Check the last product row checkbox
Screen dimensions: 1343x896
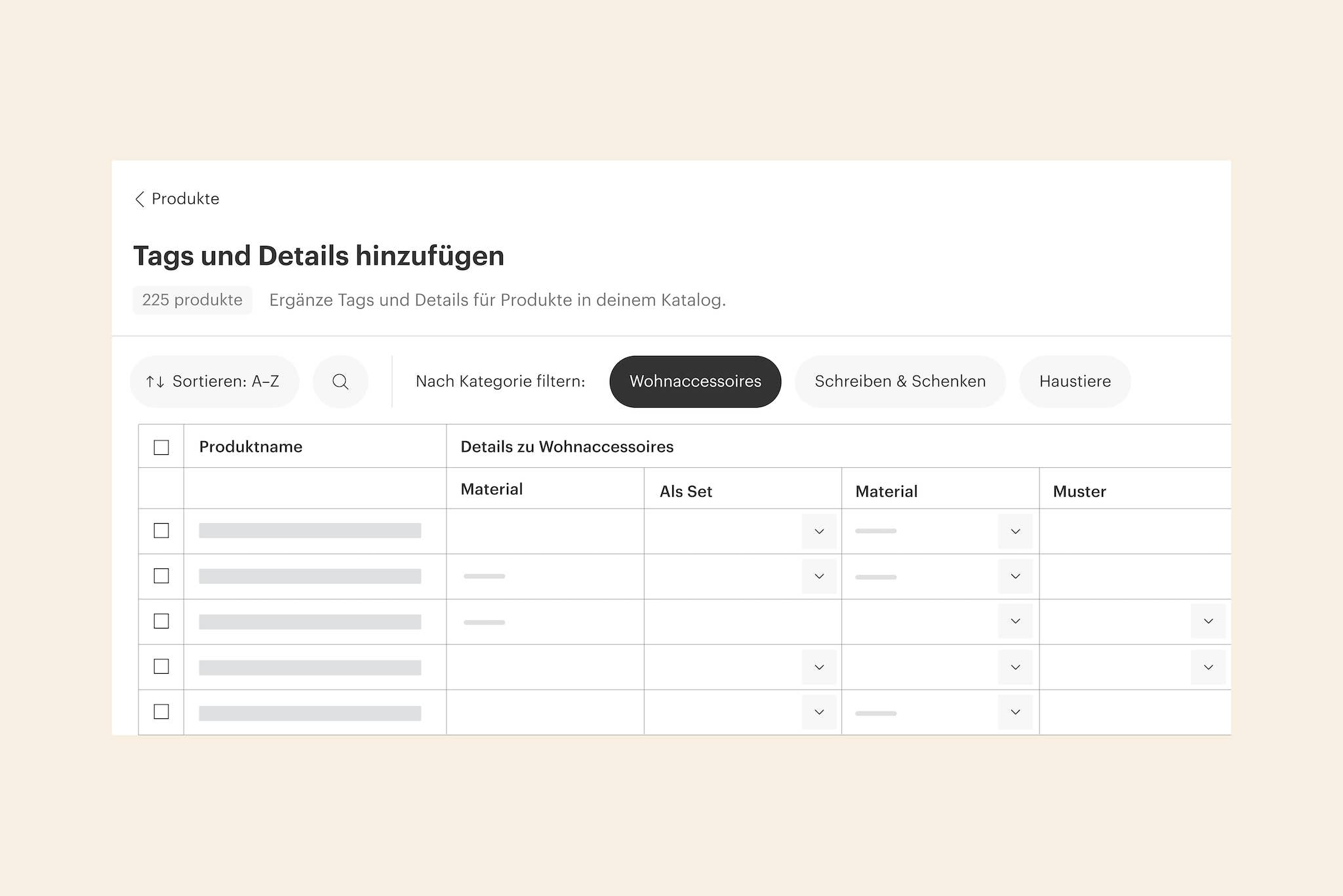[161, 711]
